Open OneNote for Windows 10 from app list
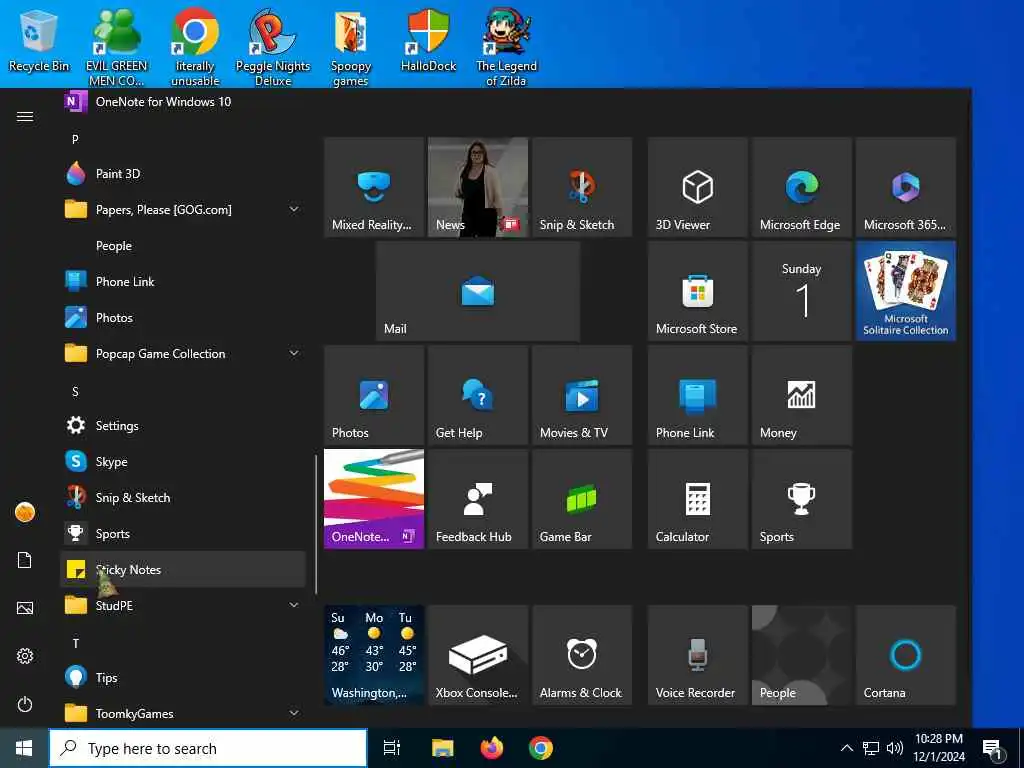This screenshot has width=1024, height=768. pos(182,101)
